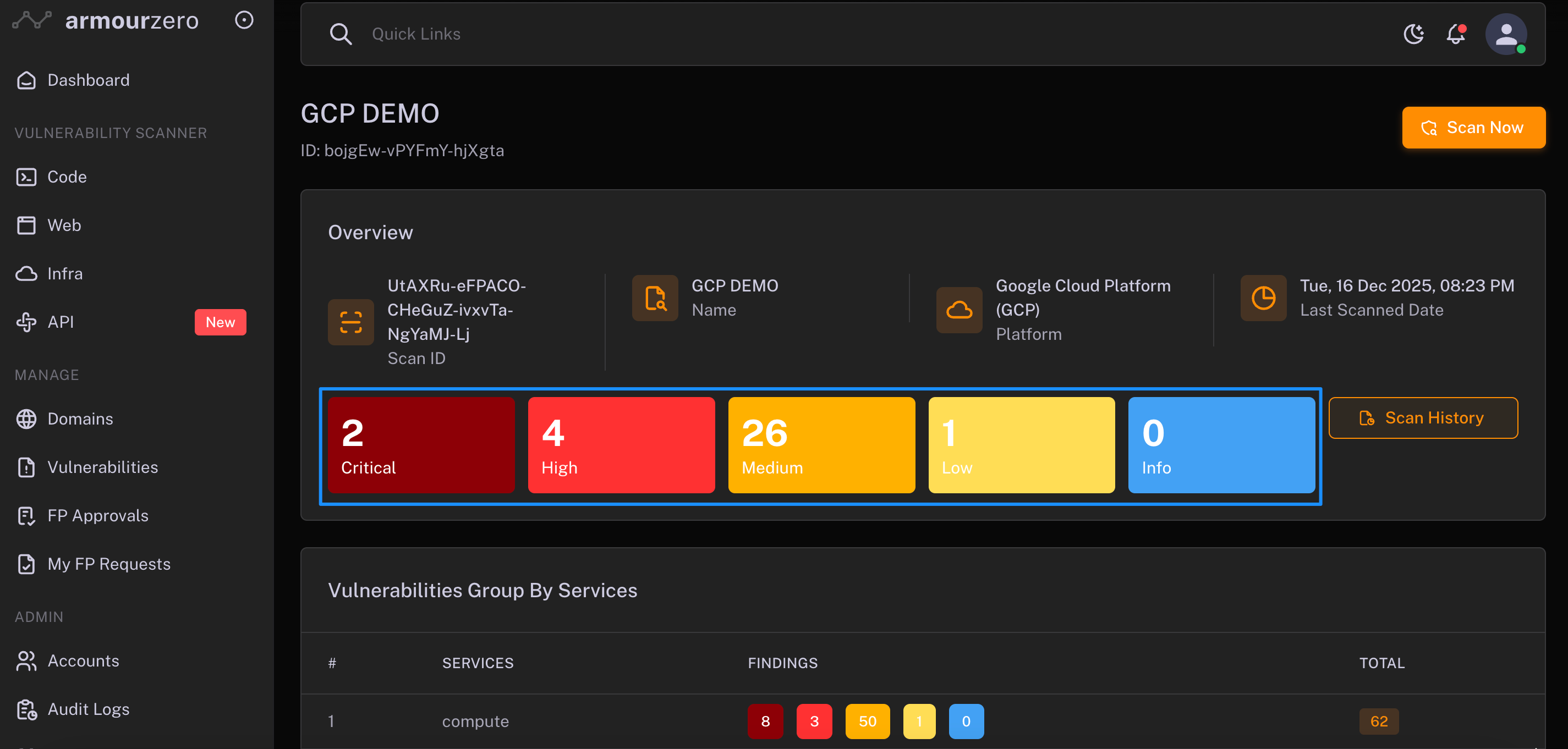Open the API scanner item
Screen dimensions: 1568x749
[x=61, y=322]
